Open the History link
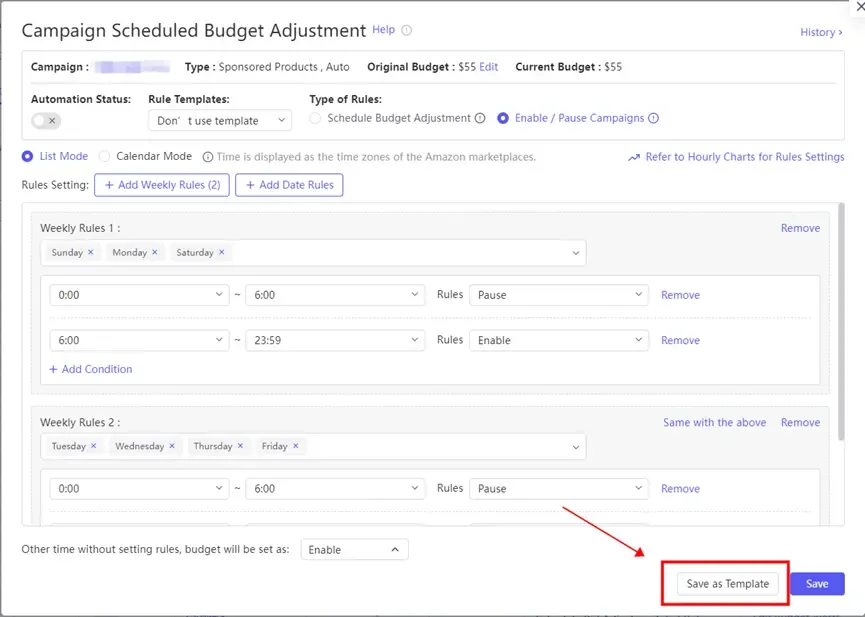Image resolution: width=865 pixels, height=617 pixels. coord(821,32)
